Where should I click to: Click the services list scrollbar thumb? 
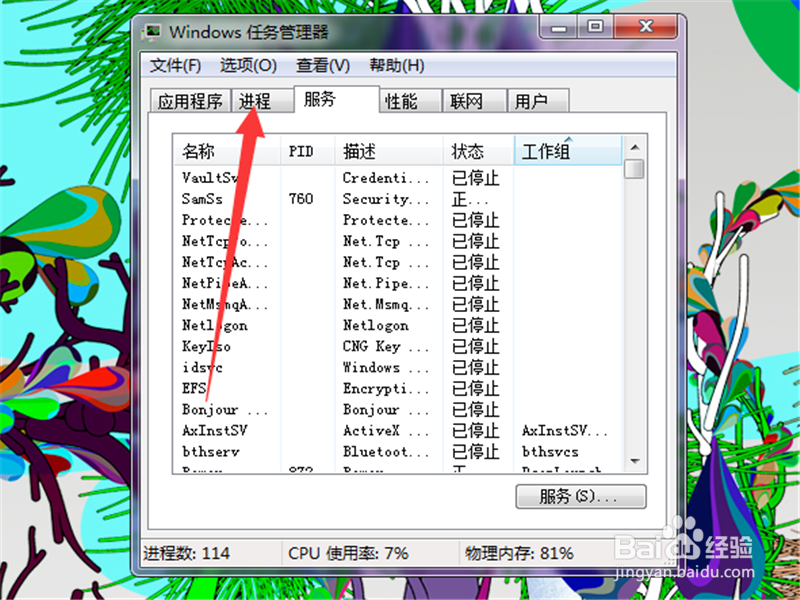pyautogui.click(x=634, y=169)
